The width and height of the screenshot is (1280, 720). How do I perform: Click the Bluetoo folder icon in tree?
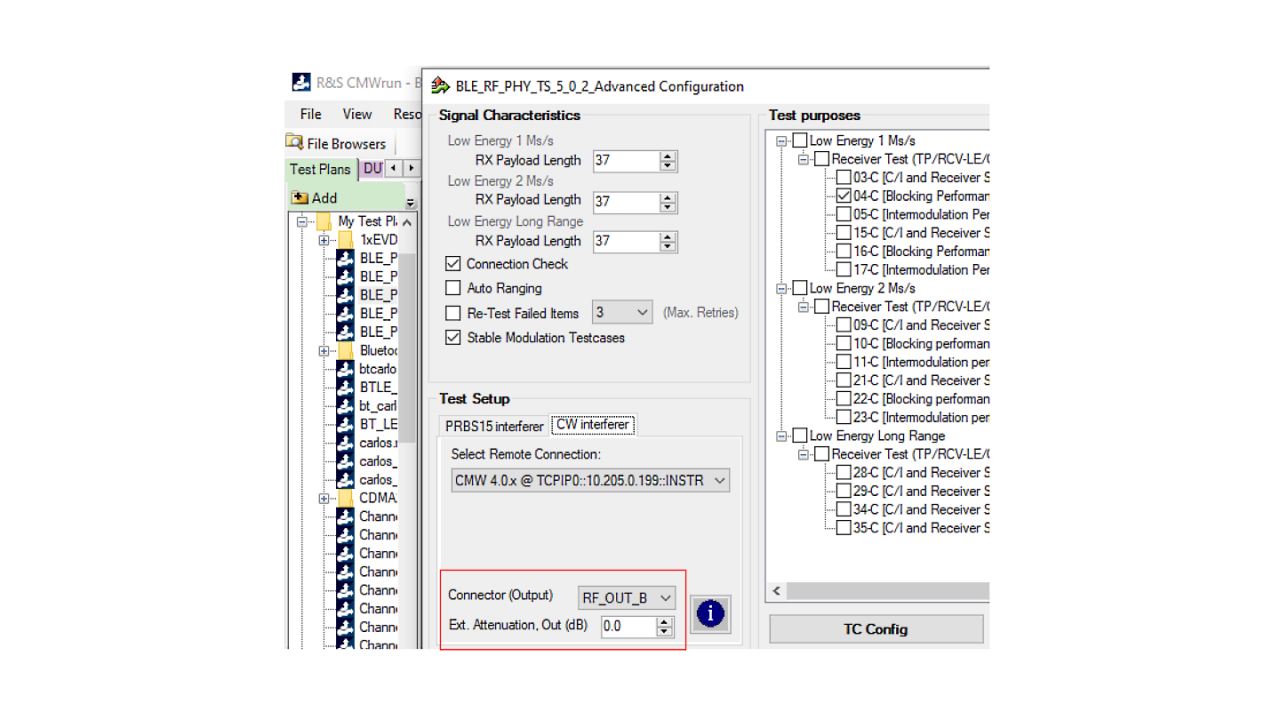pos(345,351)
